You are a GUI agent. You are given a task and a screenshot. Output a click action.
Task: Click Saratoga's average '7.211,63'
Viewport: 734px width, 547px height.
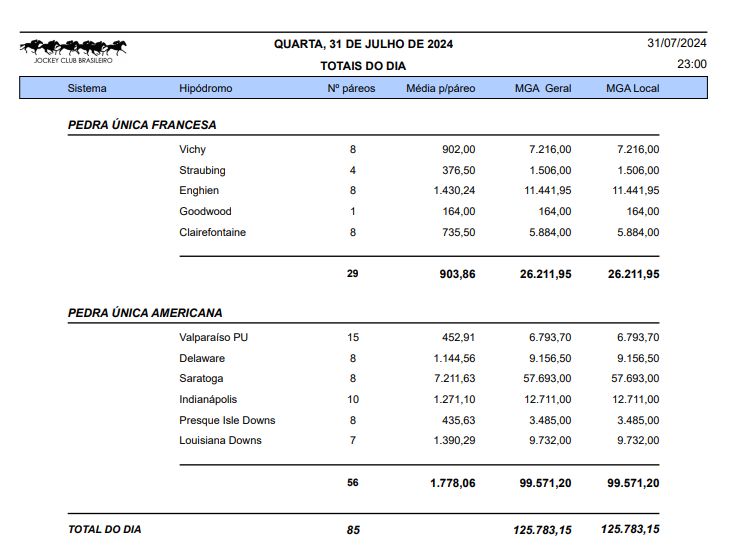454,379
